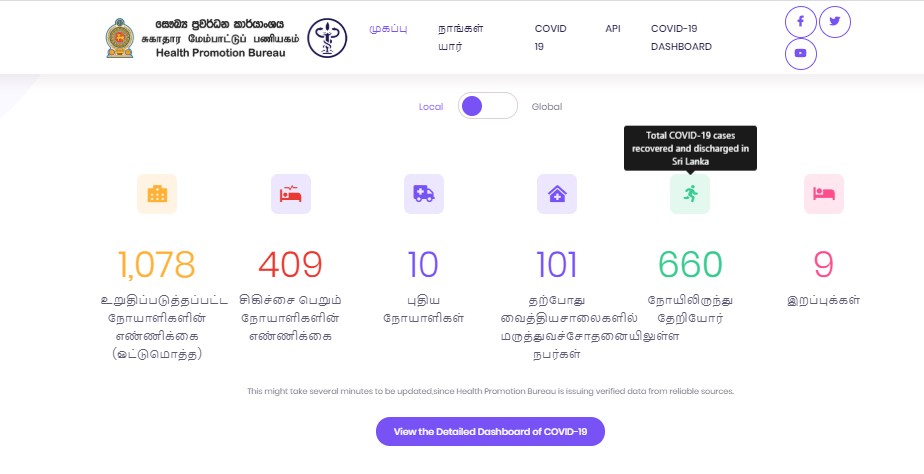This screenshot has height=474, width=924.
Task: Click the green running person recovered icon
Action: [x=690, y=194]
